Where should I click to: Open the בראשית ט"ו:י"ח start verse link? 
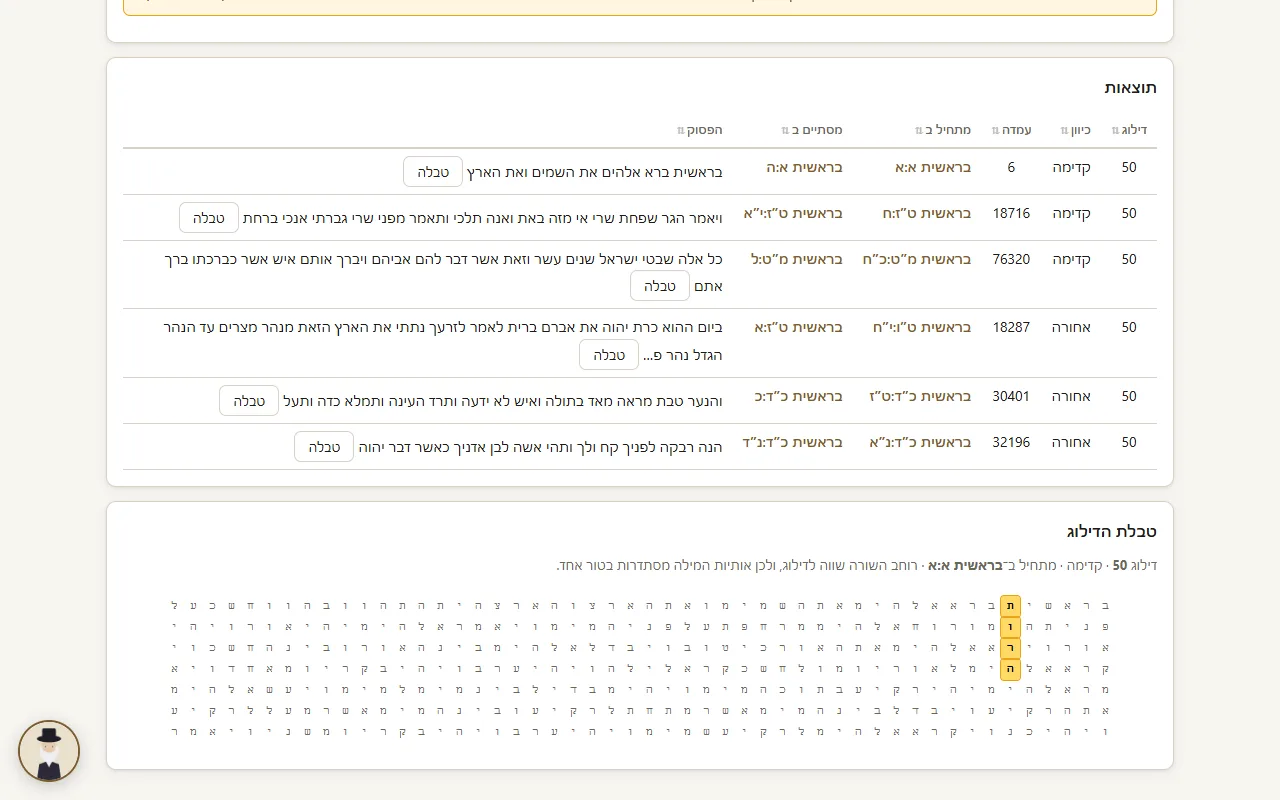[x=922, y=328]
